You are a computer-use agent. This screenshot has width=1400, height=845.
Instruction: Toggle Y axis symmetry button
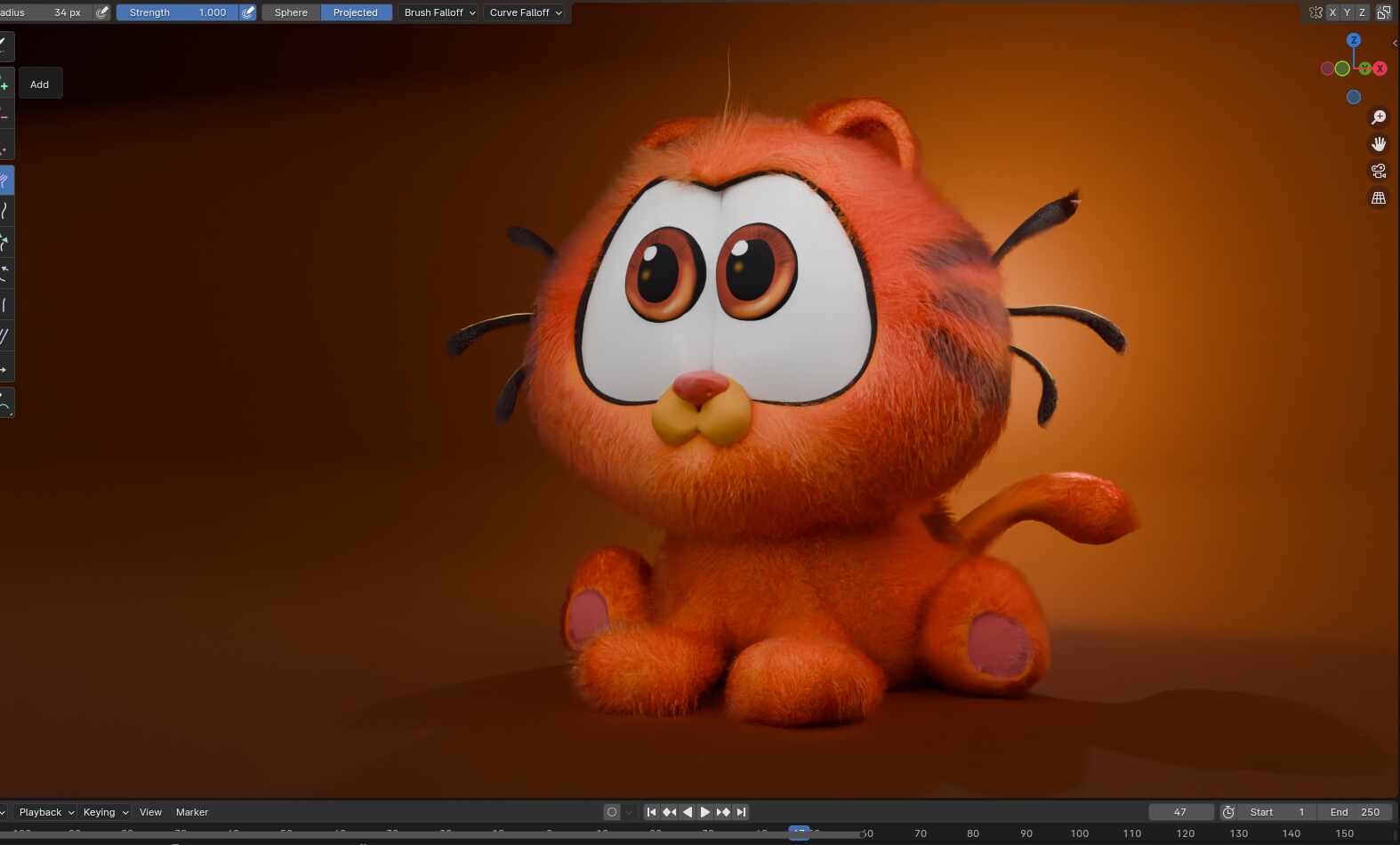click(x=1347, y=12)
